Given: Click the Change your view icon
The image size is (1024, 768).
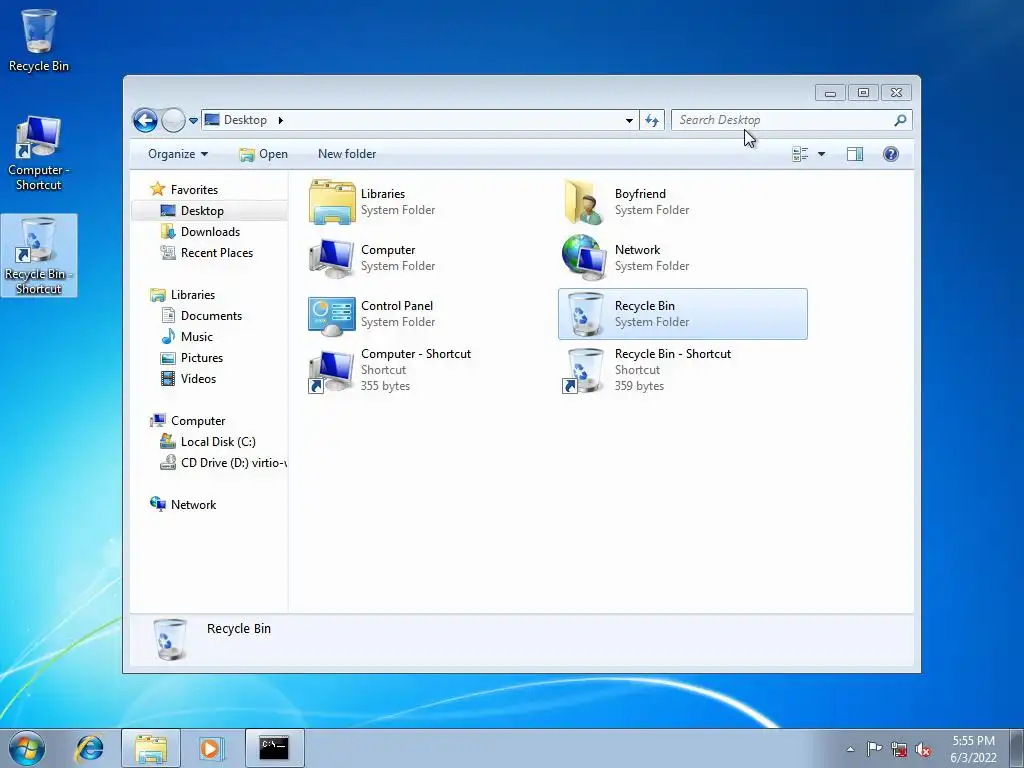Looking at the screenshot, I should coord(800,154).
